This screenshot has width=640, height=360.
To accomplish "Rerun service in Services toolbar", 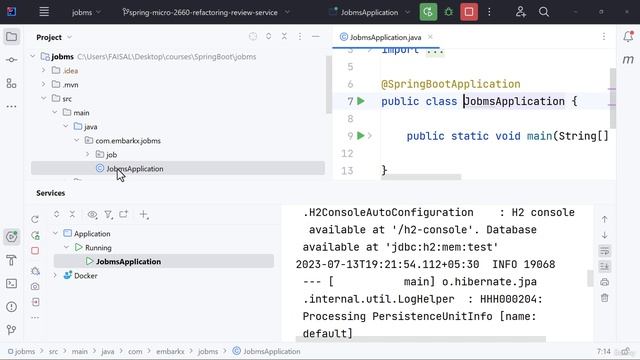I will (x=35, y=219).
